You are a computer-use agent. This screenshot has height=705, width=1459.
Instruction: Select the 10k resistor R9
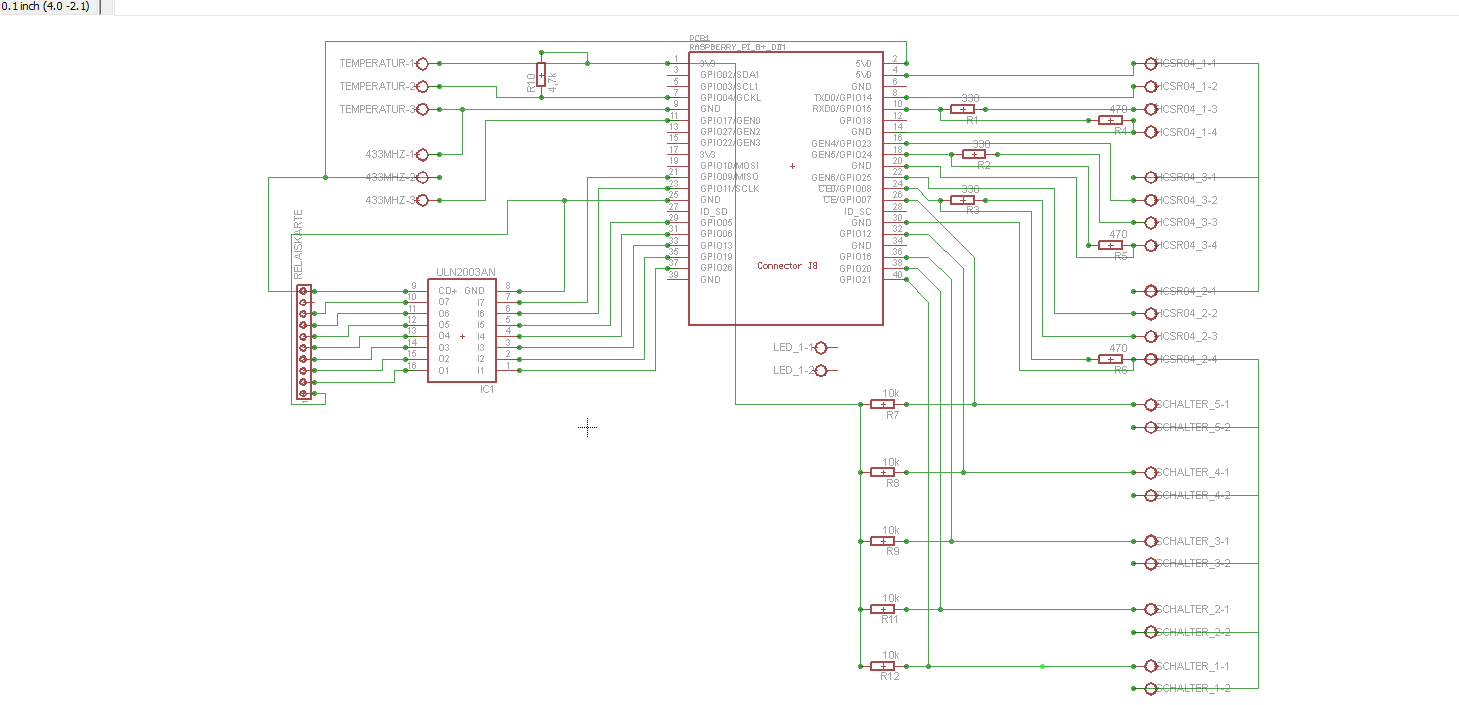tap(883, 541)
